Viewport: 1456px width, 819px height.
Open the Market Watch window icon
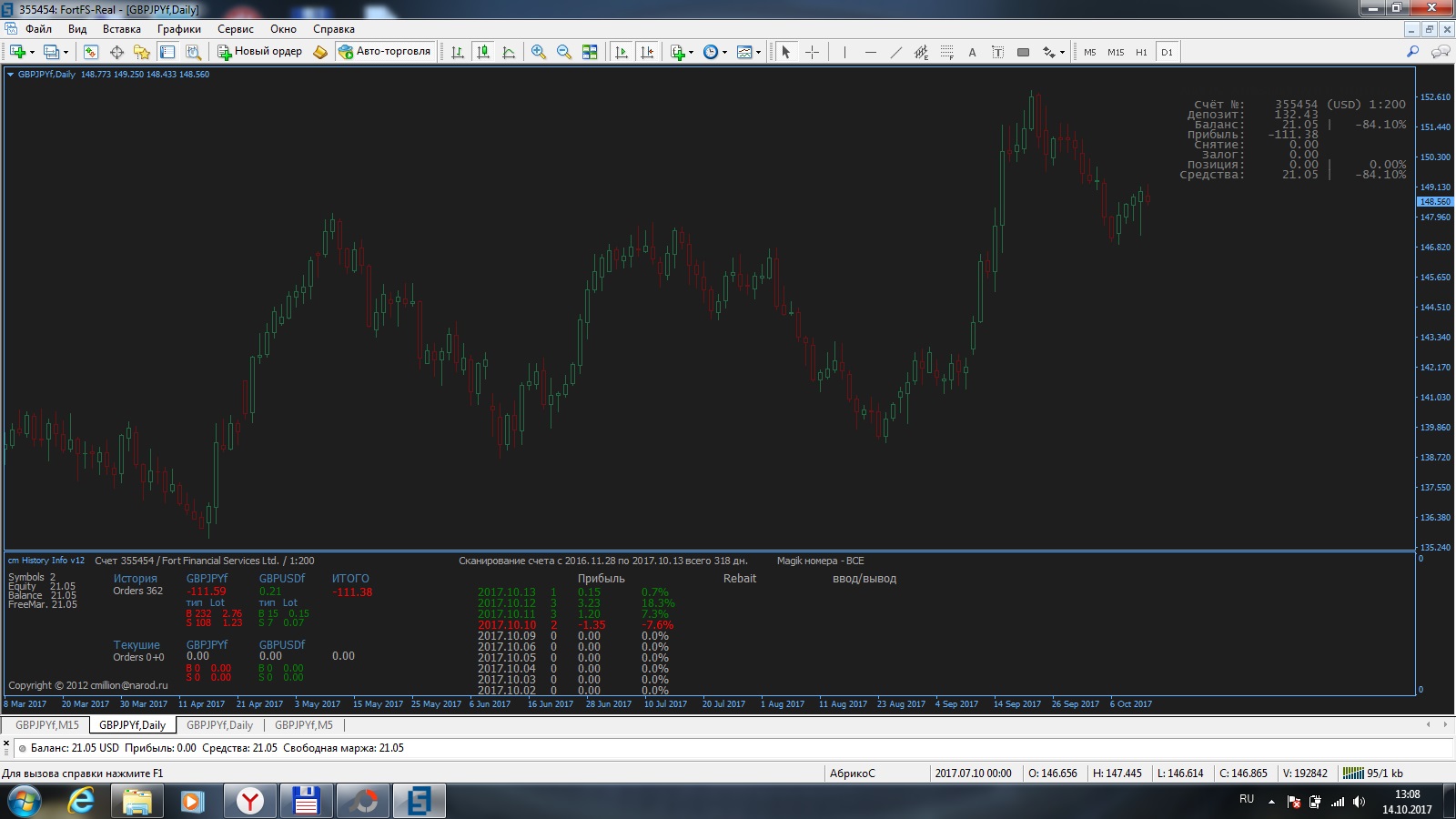(x=91, y=52)
